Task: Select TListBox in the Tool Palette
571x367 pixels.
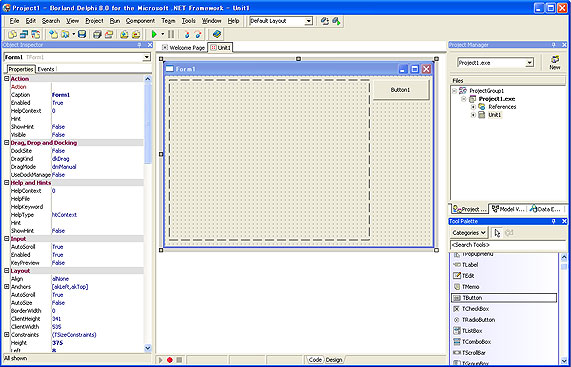Action: [504, 331]
